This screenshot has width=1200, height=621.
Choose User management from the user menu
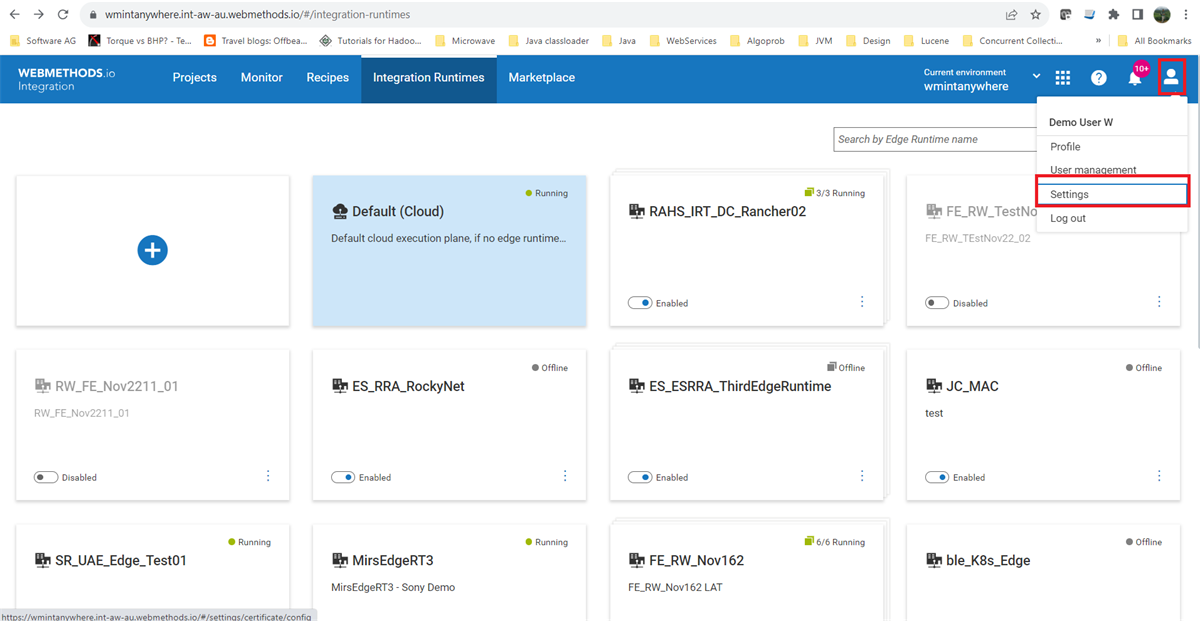1112,170
